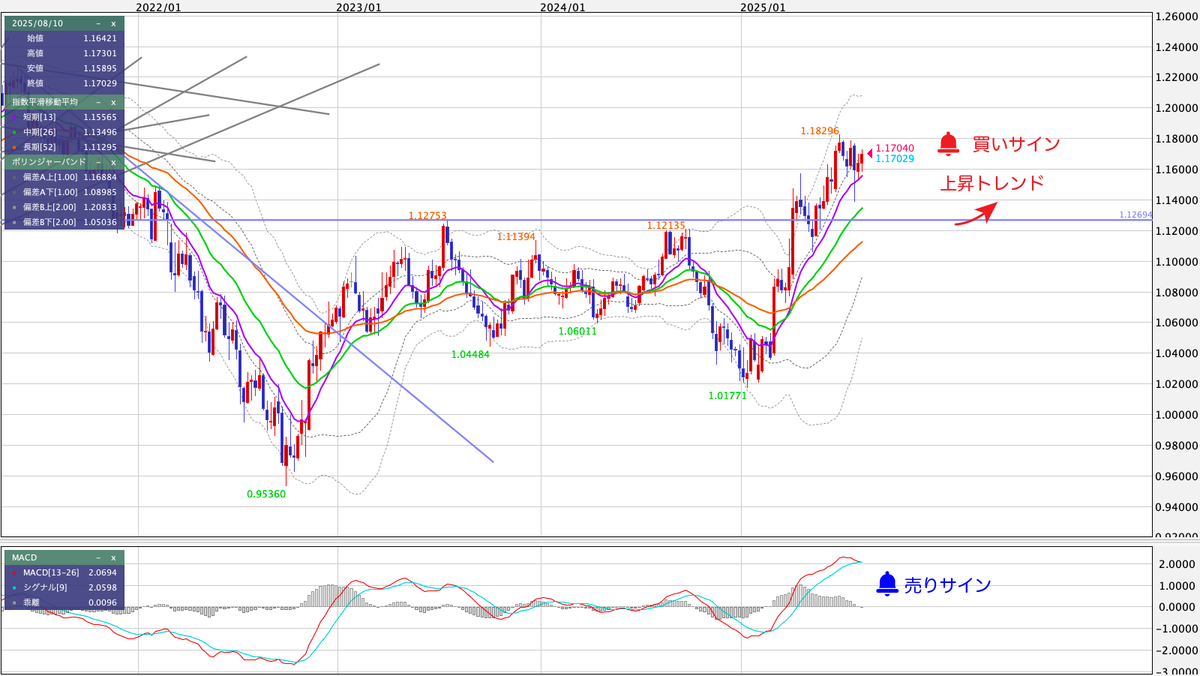Click the 0.95360 low price label
Viewport: 1200px width, 676px height.
266,493
